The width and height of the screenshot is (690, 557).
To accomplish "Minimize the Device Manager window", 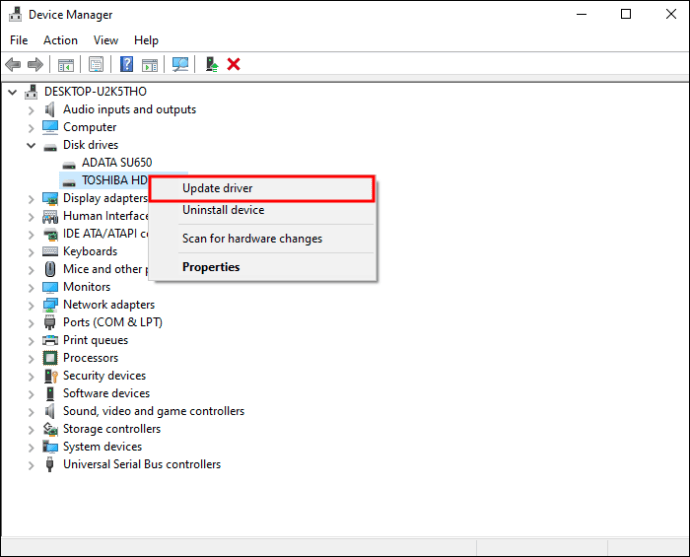I will pos(582,14).
